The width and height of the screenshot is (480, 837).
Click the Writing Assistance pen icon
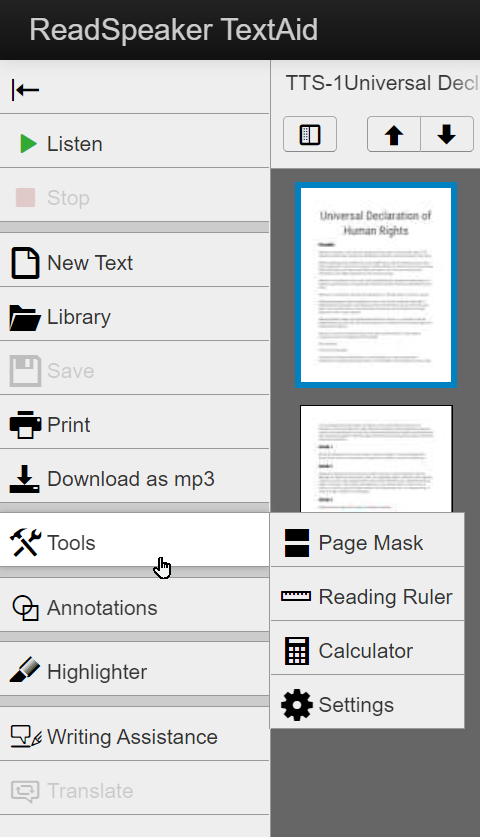pyautogui.click(x=26, y=736)
